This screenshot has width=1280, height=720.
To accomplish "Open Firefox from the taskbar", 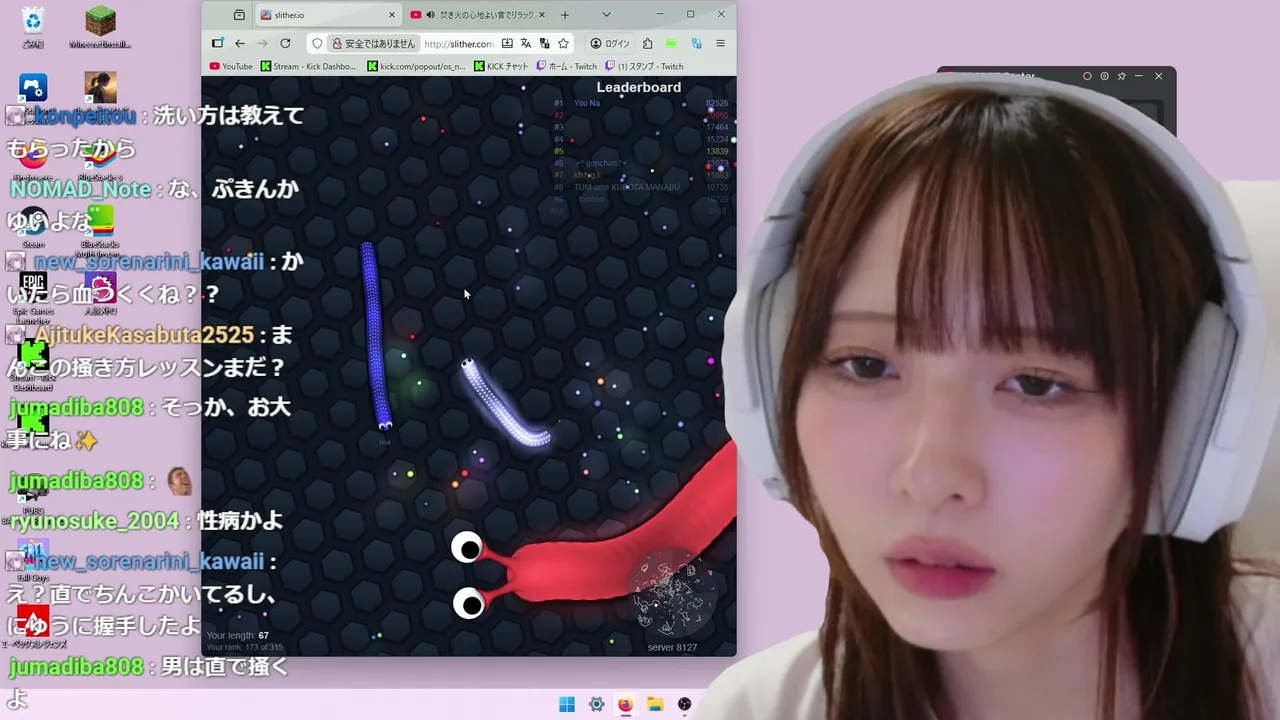I will [625, 704].
